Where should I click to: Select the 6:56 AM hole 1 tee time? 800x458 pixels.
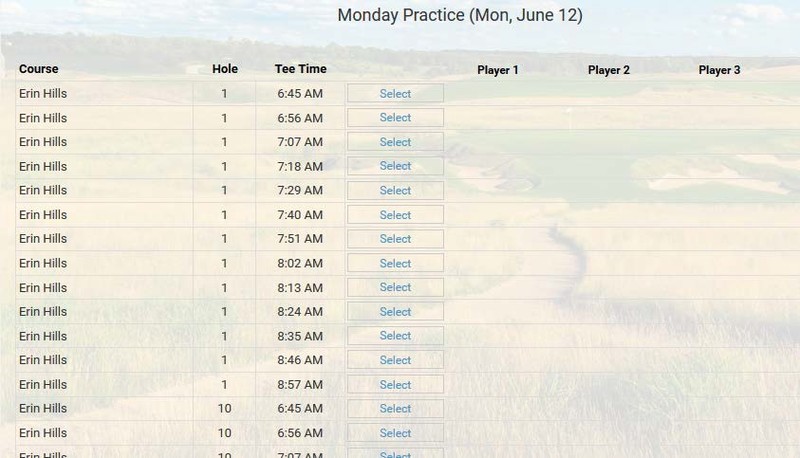coord(395,118)
